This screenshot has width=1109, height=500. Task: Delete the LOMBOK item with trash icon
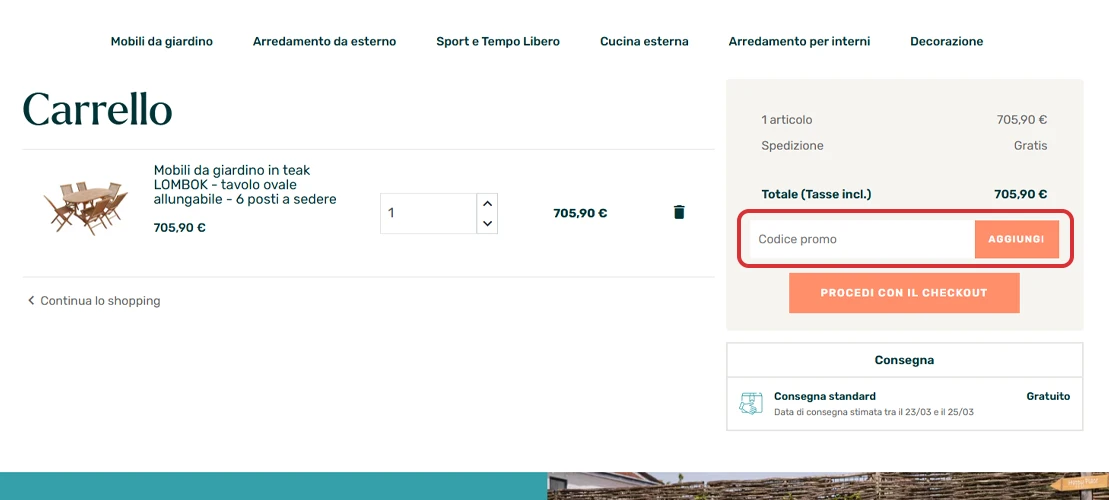679,212
